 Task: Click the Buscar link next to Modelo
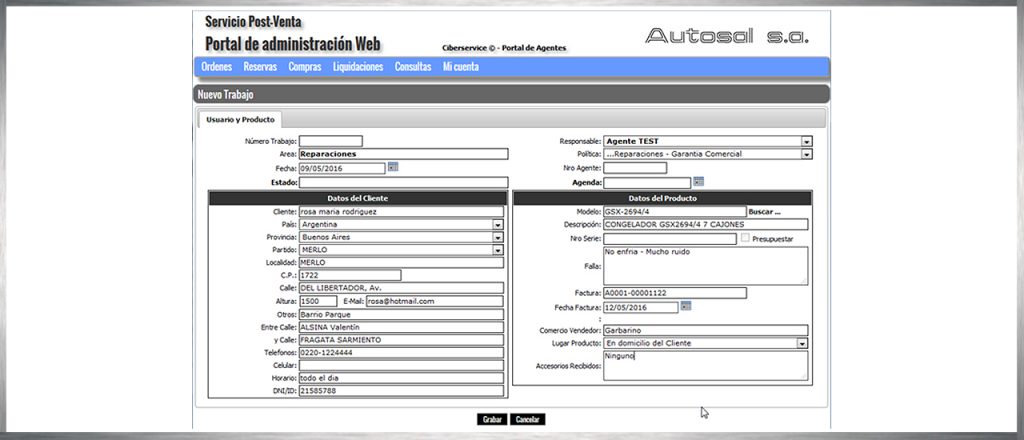pos(764,212)
